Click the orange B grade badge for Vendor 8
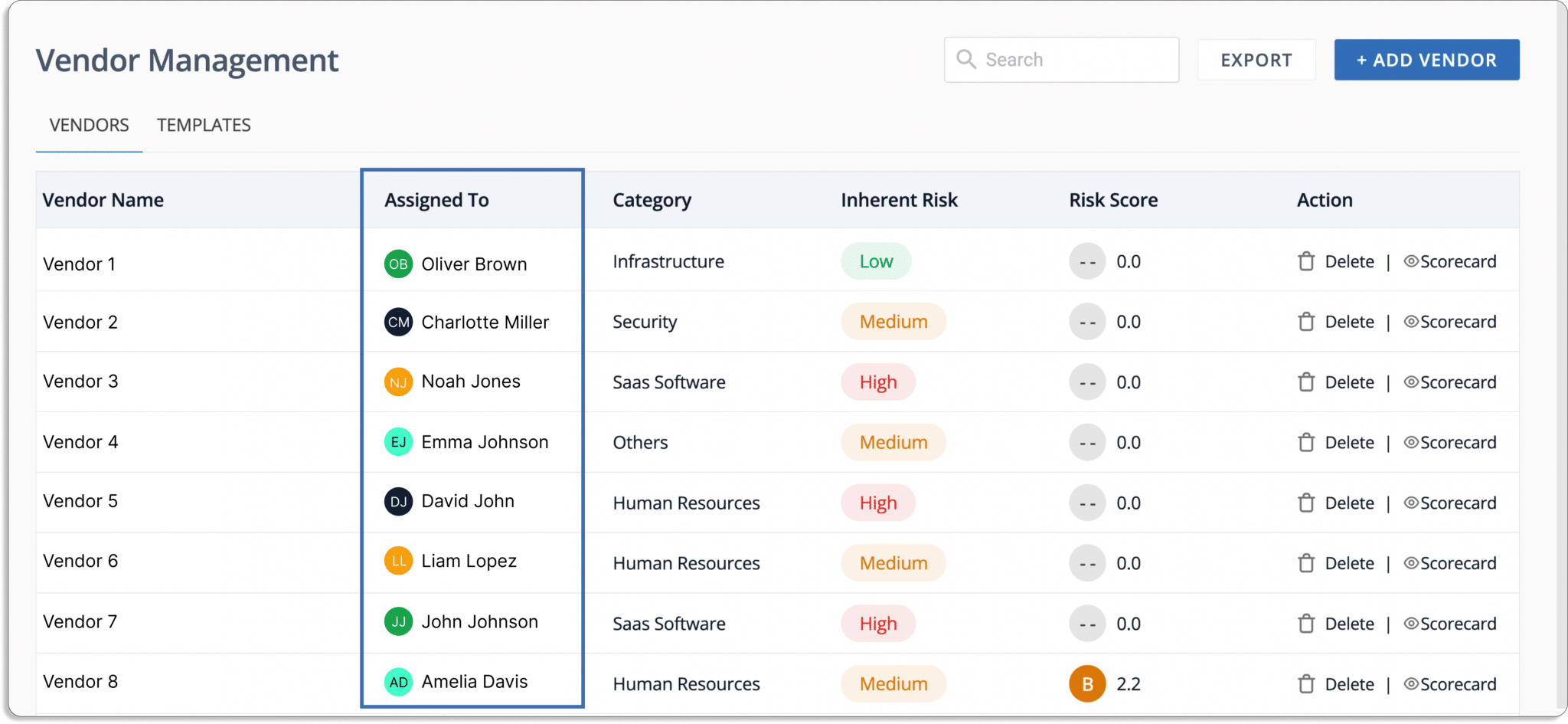The image size is (1568, 724). [x=1087, y=684]
